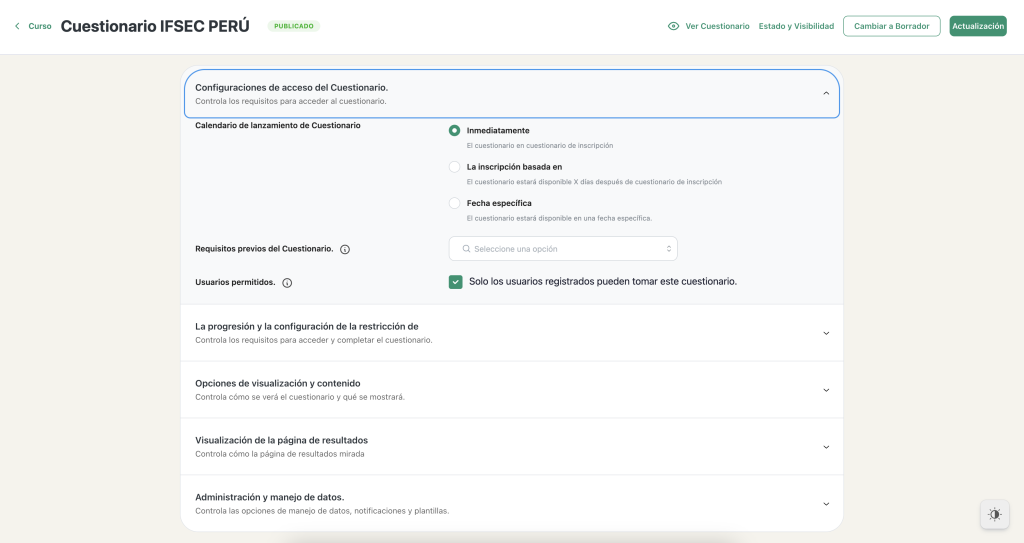Expand La progresión y la configuración de la restricción
1024x543 pixels.
[x=511, y=333]
